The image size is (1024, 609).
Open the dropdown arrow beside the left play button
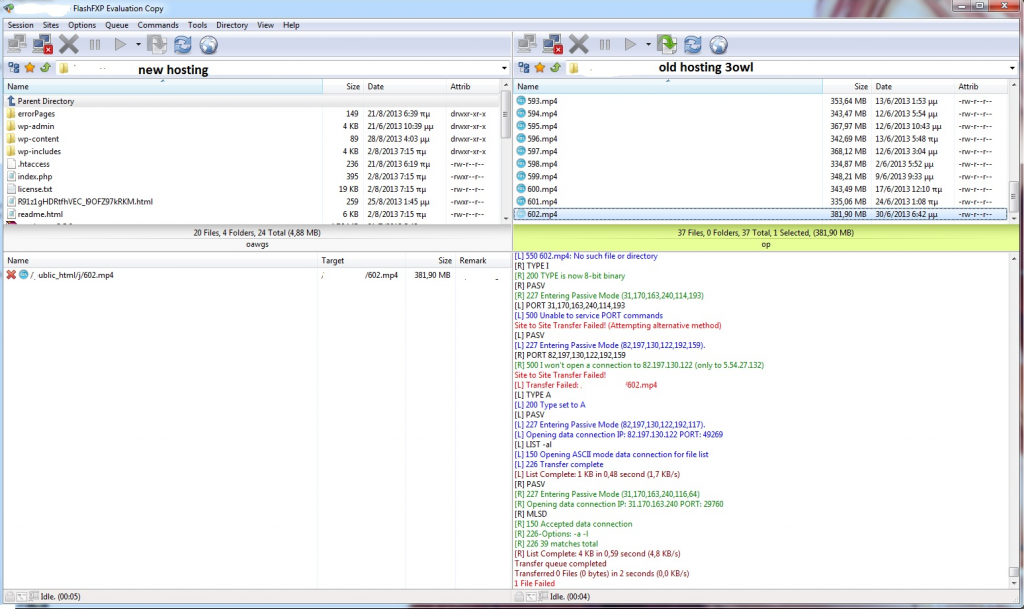pyautogui.click(x=138, y=44)
